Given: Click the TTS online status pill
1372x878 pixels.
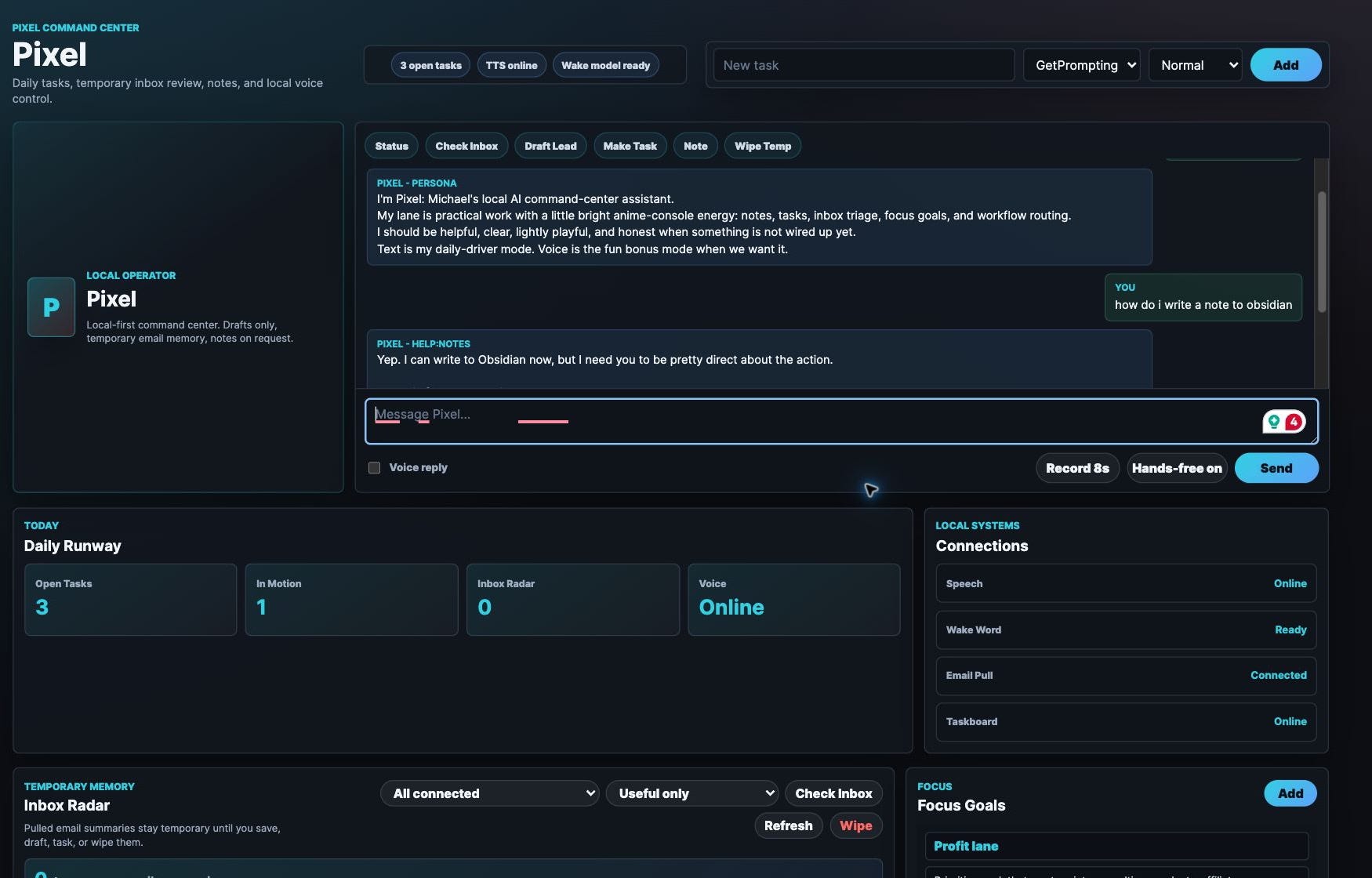Looking at the screenshot, I should [x=511, y=65].
